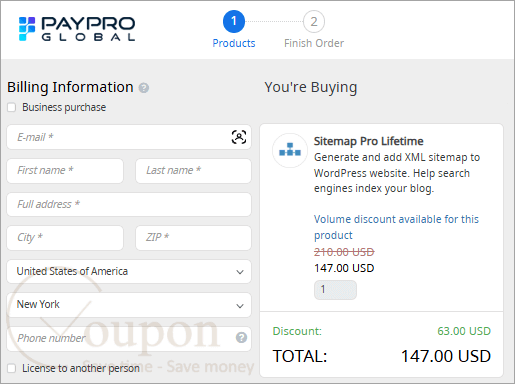
Task: Click the 63.00 USD discount amount
Action: [464, 331]
